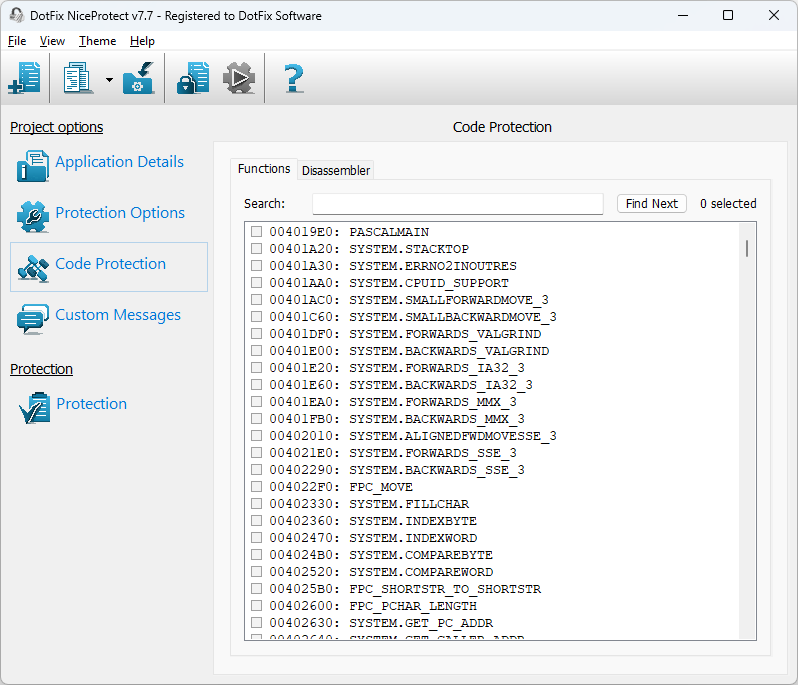Click the SYSTEM.SMALLBACKWARDMOVE_3 row text

[x=452, y=317]
